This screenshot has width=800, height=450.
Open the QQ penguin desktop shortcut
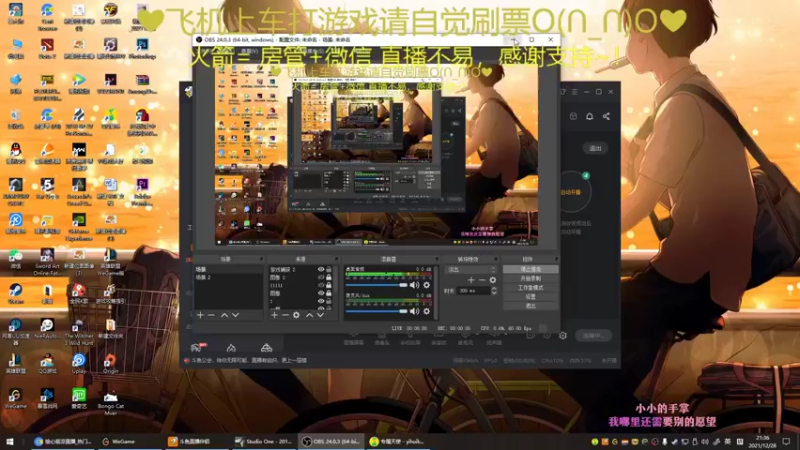click(x=15, y=153)
